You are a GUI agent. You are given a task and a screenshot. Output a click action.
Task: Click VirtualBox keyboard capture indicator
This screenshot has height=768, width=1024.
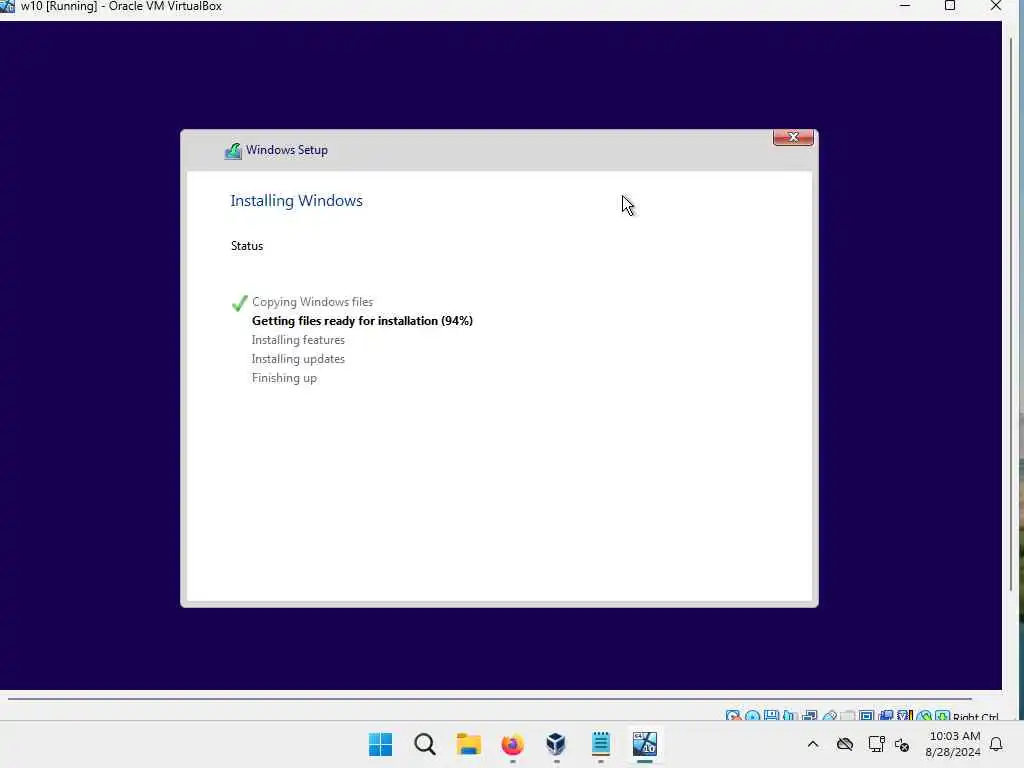click(x=942, y=716)
